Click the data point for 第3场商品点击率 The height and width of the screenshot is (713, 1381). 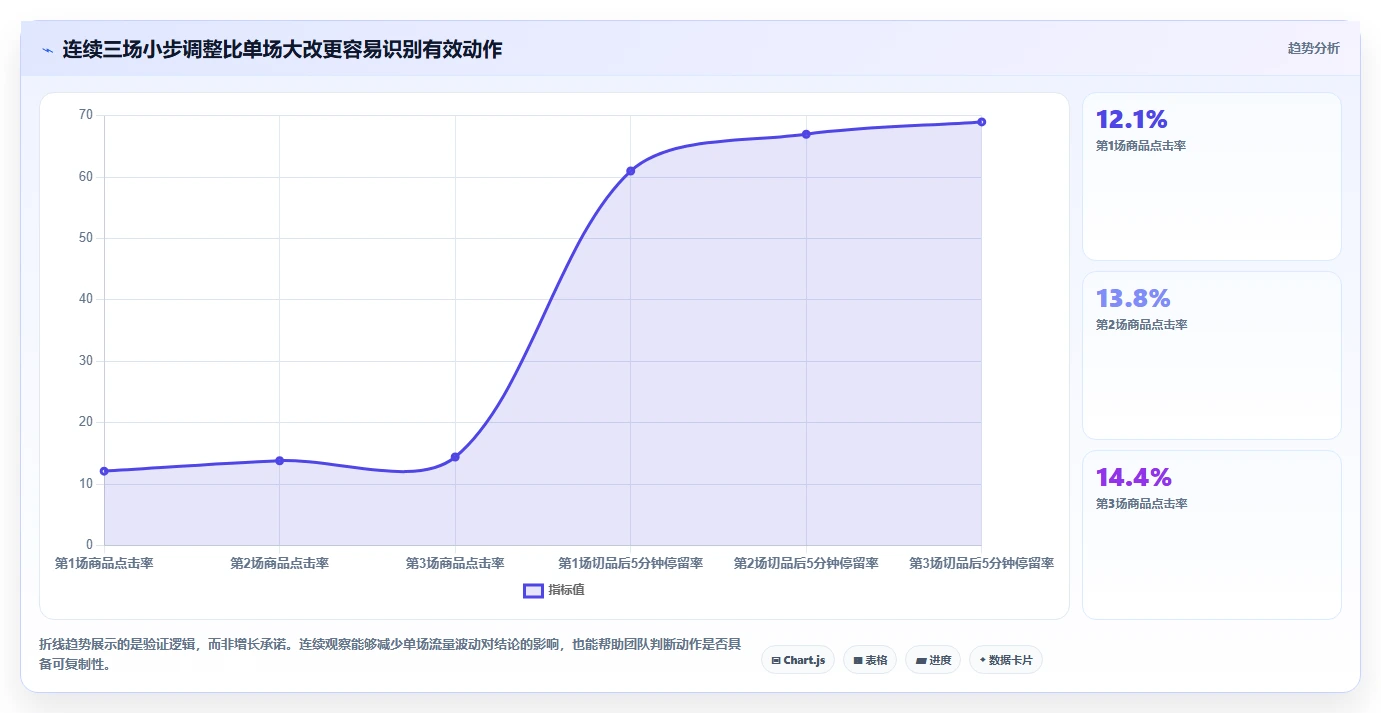pos(455,457)
